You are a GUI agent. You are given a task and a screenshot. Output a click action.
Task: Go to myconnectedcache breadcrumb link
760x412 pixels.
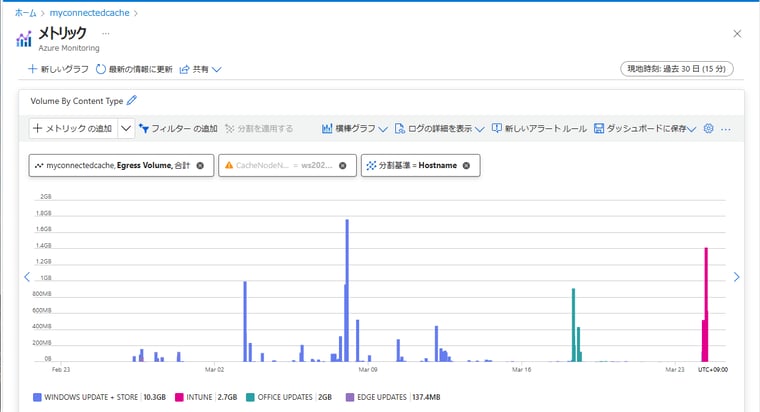90,13
